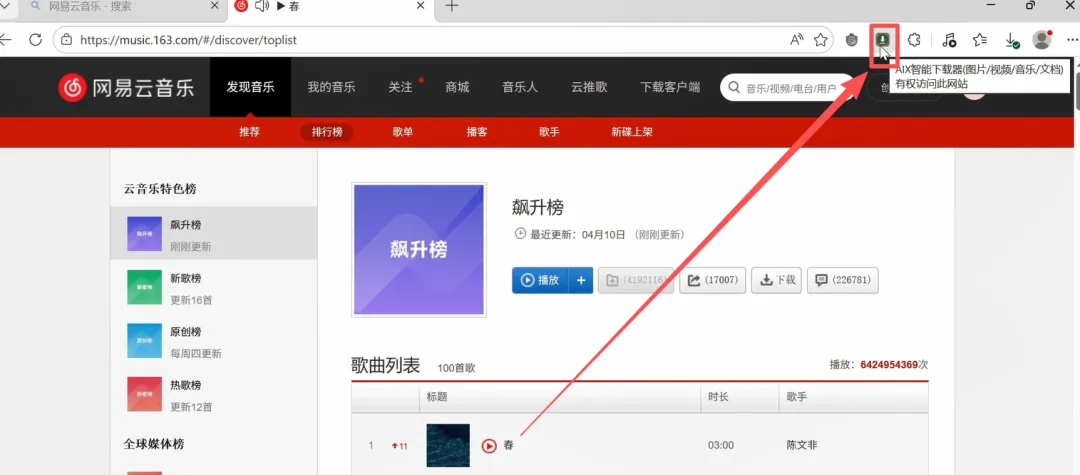Open the 下载客户端 nav item
This screenshot has width=1080, height=475.
[x=670, y=87]
